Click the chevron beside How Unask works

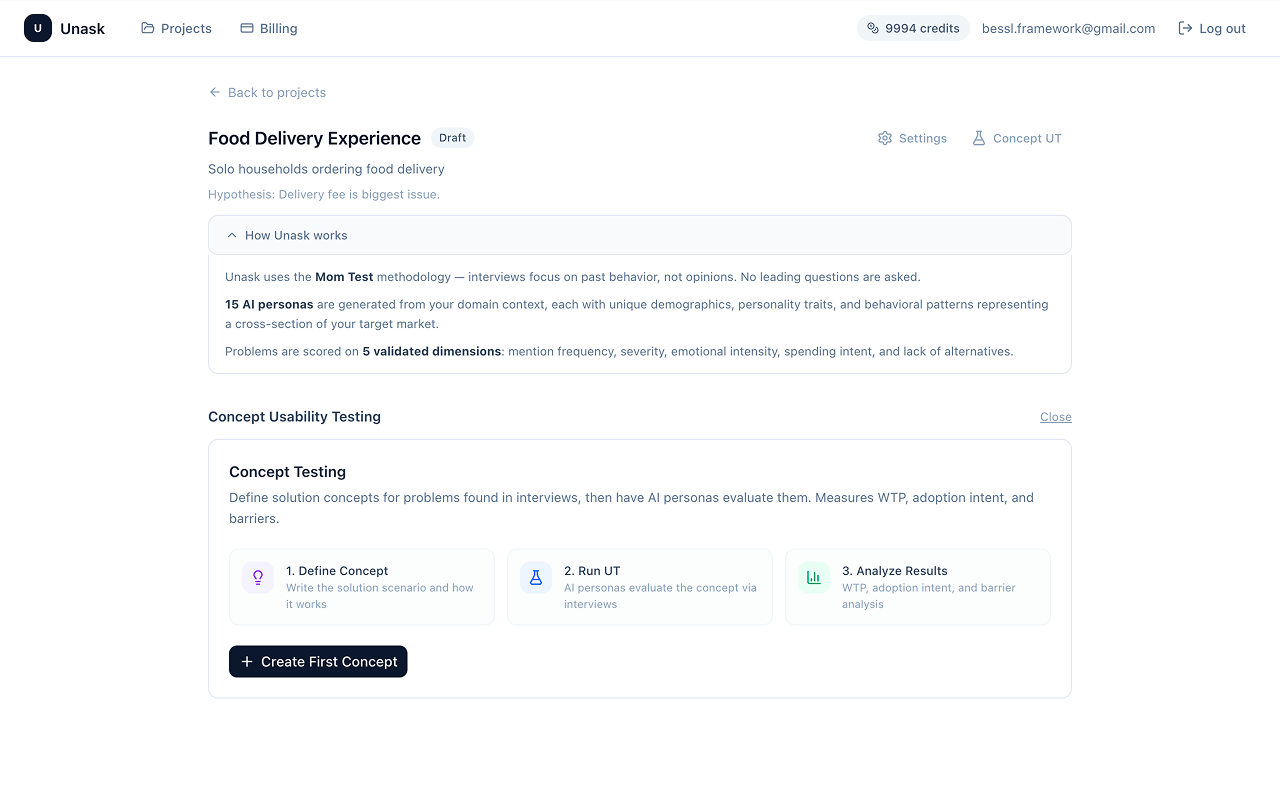coord(232,235)
